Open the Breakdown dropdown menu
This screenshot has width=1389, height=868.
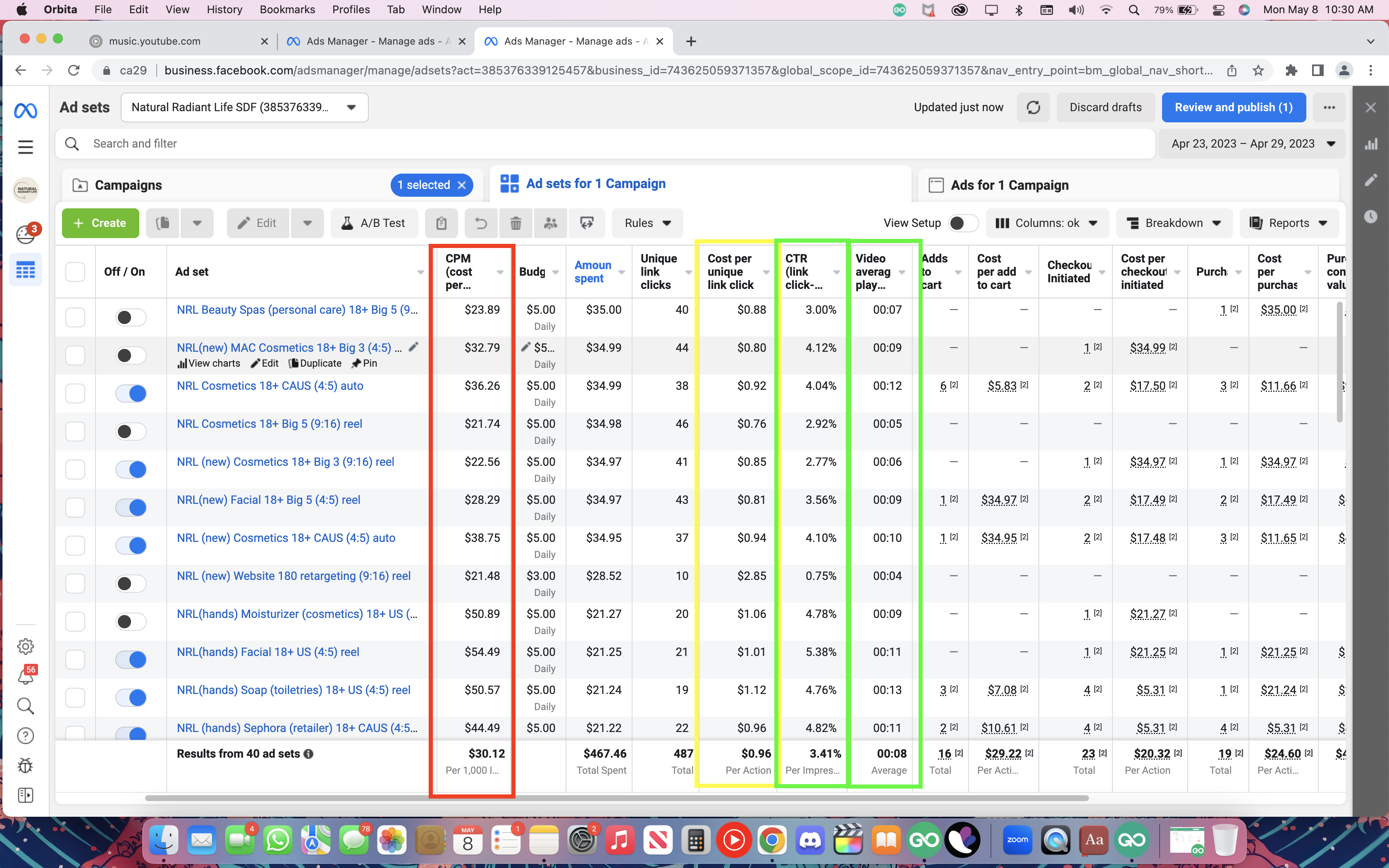(1174, 223)
